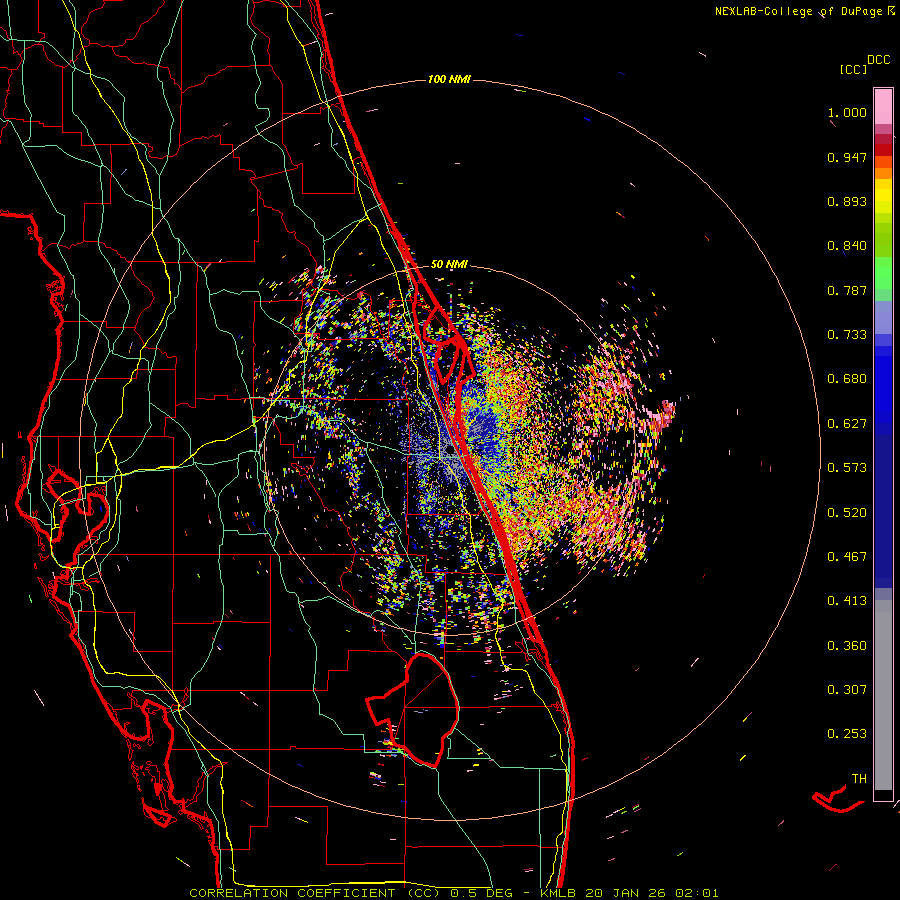Screen dimensions: 900x900
Task: Select the 0.947 scale value
Action: 847,157
